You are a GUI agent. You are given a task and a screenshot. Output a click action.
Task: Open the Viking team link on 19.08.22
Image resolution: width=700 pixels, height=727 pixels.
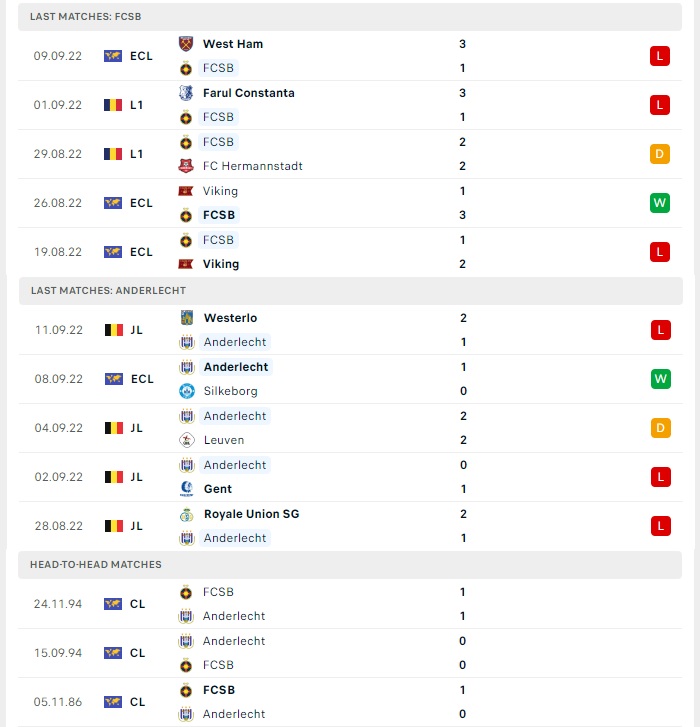tap(221, 264)
